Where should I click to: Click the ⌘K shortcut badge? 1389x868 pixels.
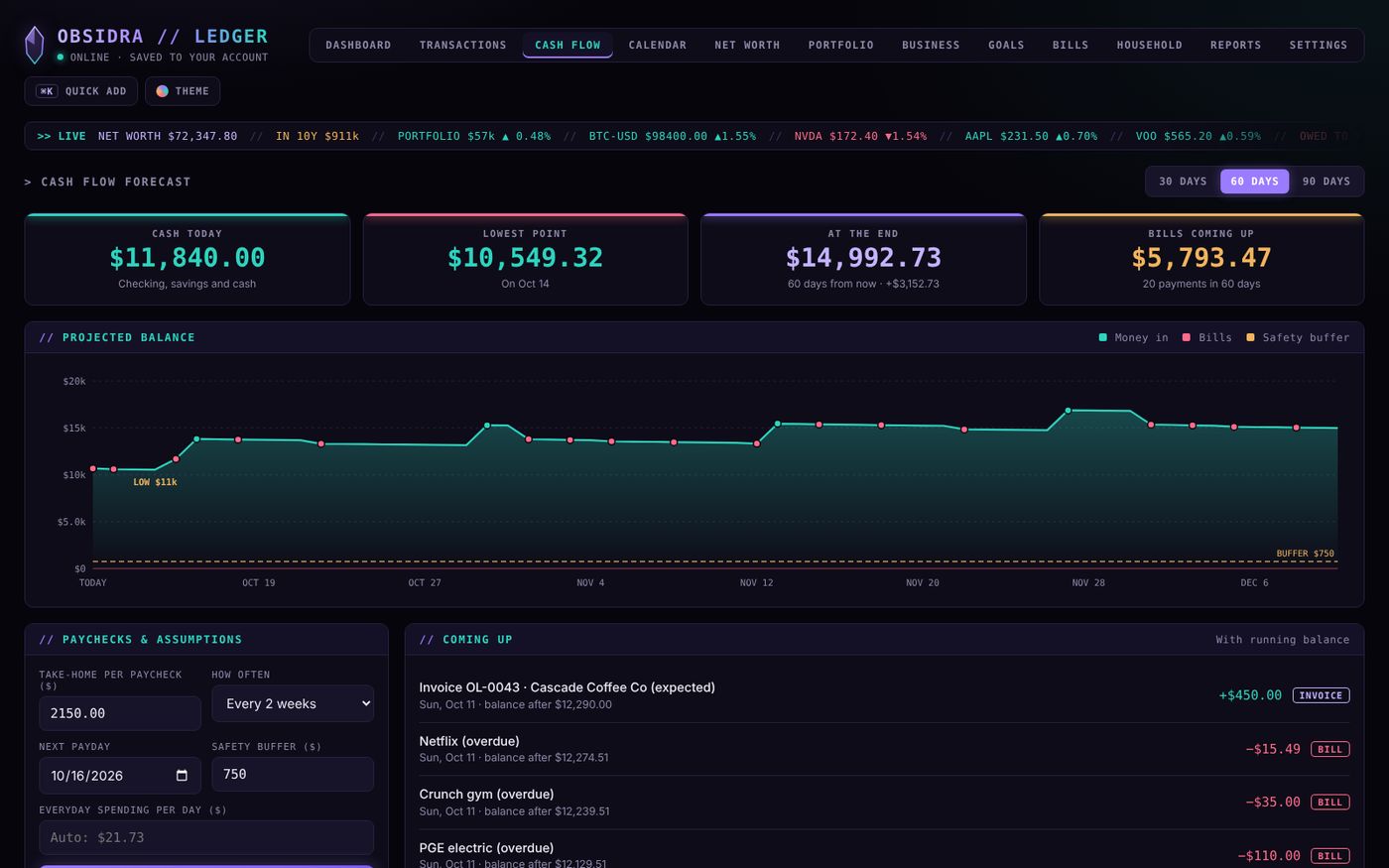[x=47, y=91]
